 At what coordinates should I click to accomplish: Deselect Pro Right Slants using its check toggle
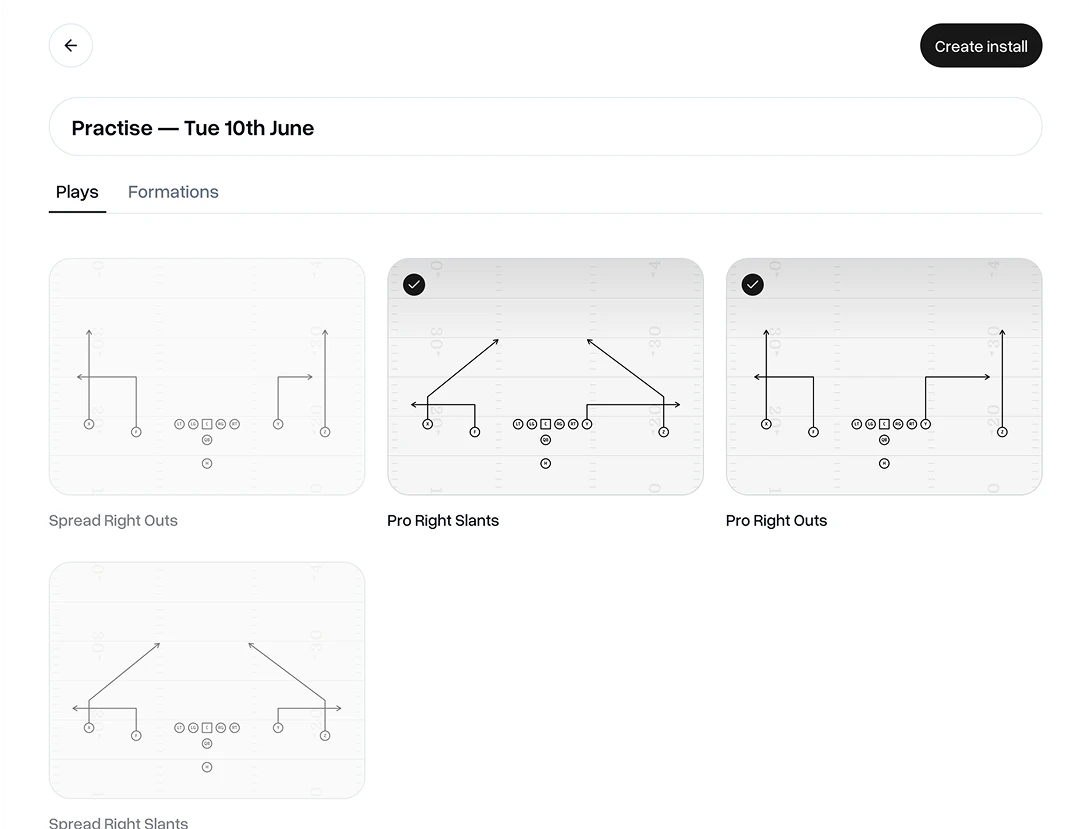(x=413, y=284)
